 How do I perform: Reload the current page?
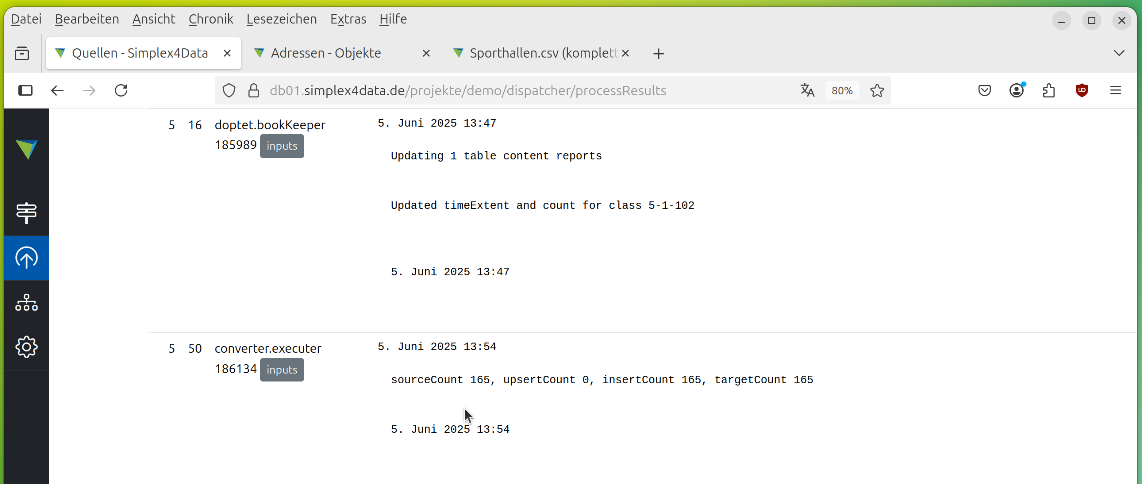tap(122, 90)
